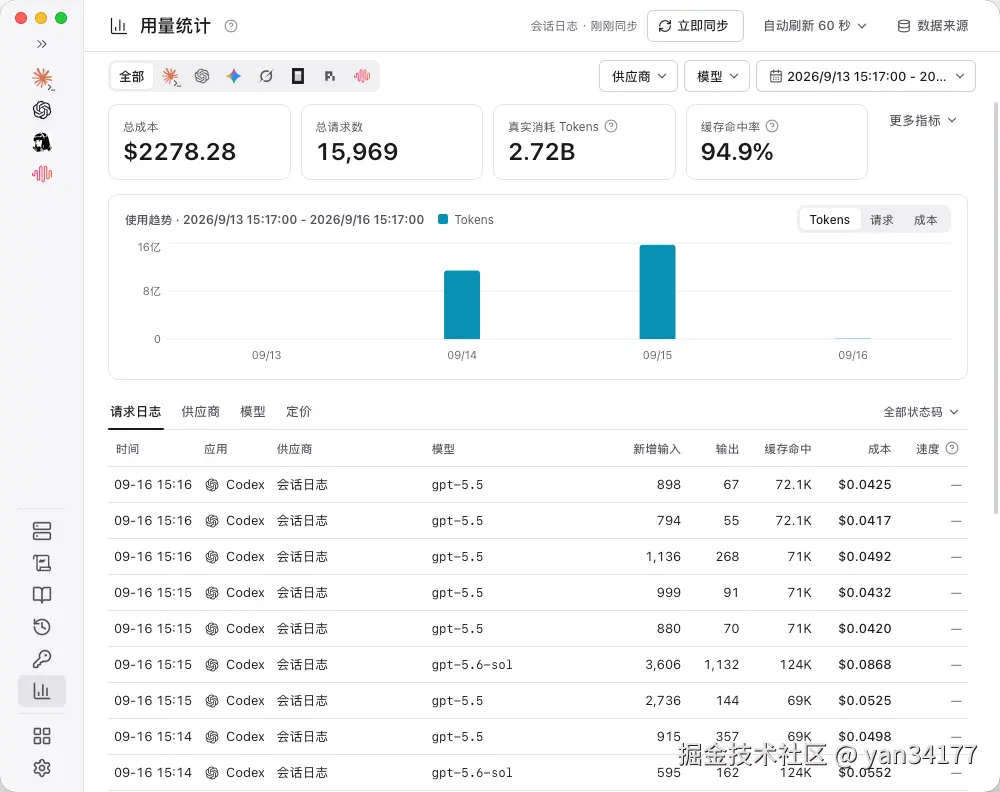Click the 立即同步 sync button
1000x792 pixels.
[x=695, y=26]
